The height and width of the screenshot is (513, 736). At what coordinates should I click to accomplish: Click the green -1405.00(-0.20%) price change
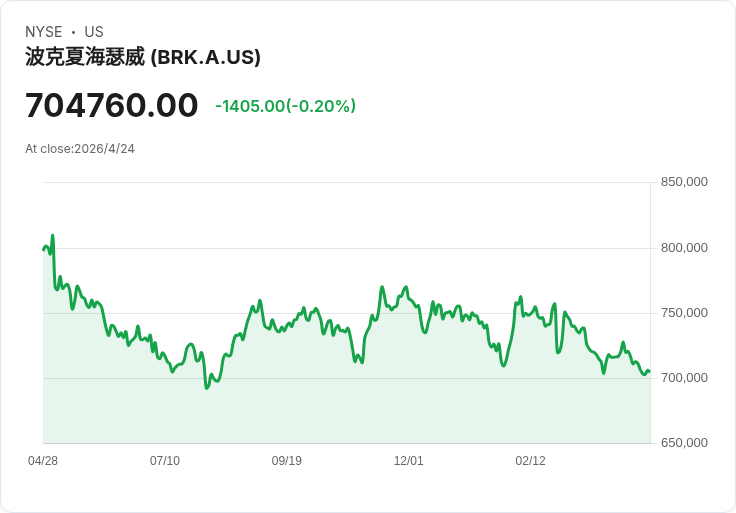pos(285,106)
